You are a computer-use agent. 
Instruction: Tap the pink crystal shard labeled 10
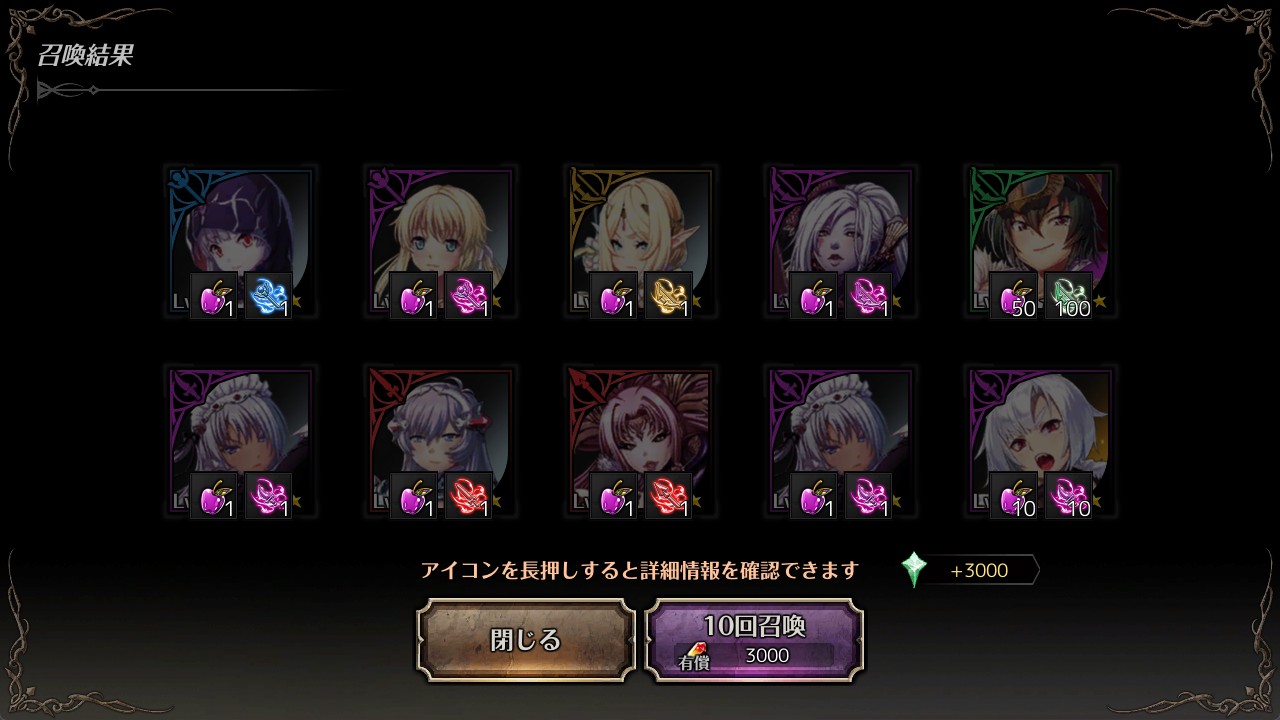[x=1068, y=496]
